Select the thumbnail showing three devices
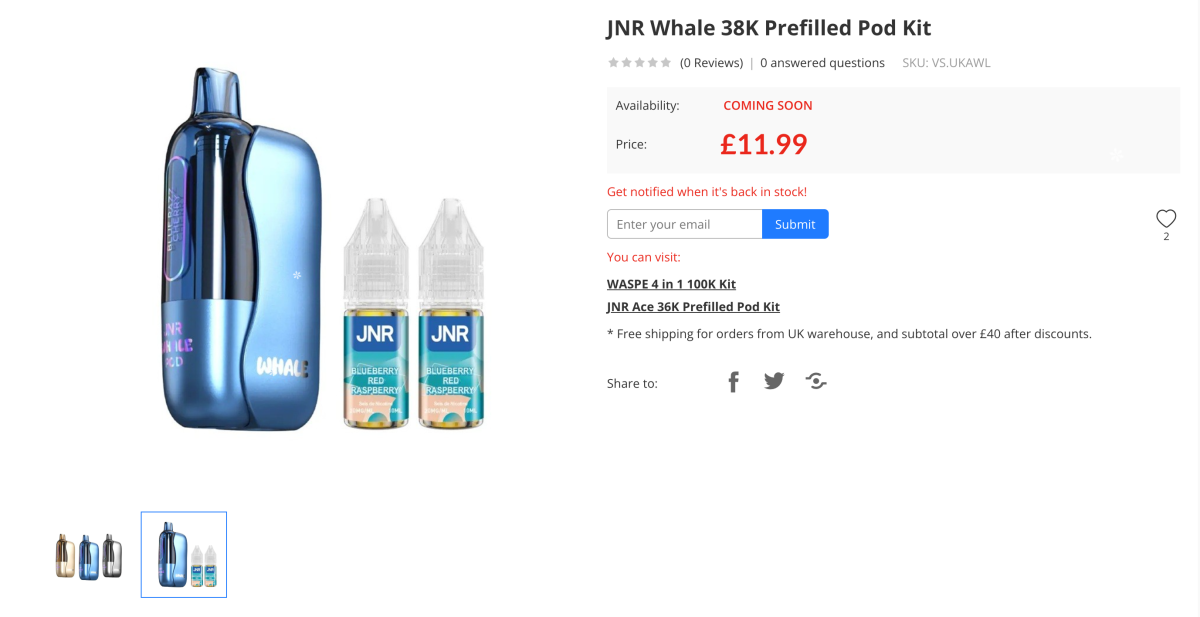 click(x=88, y=554)
